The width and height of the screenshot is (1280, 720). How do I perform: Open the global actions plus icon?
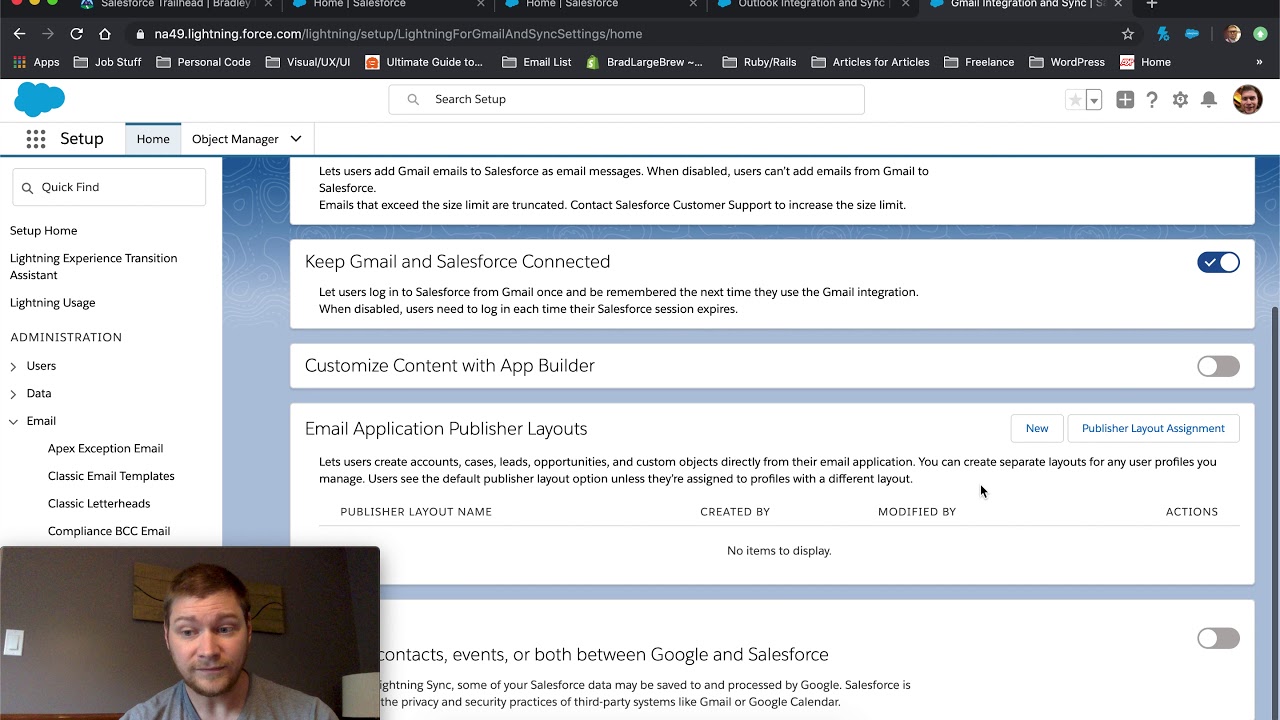pos(1125,100)
